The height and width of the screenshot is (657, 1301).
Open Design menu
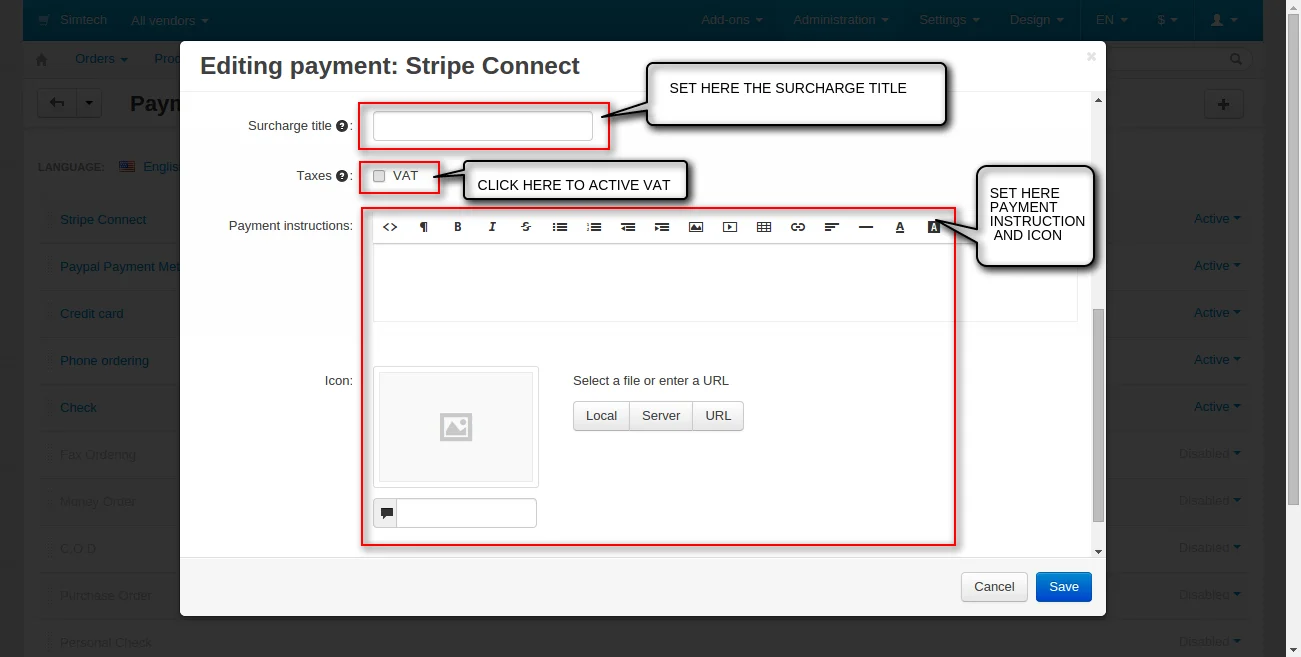[x=1036, y=20]
